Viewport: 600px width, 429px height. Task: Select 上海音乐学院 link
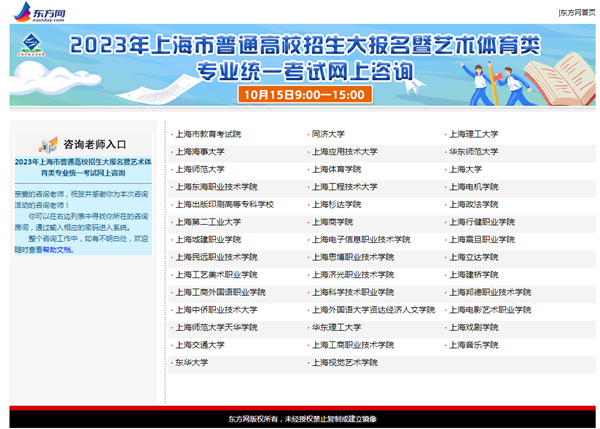(x=474, y=346)
